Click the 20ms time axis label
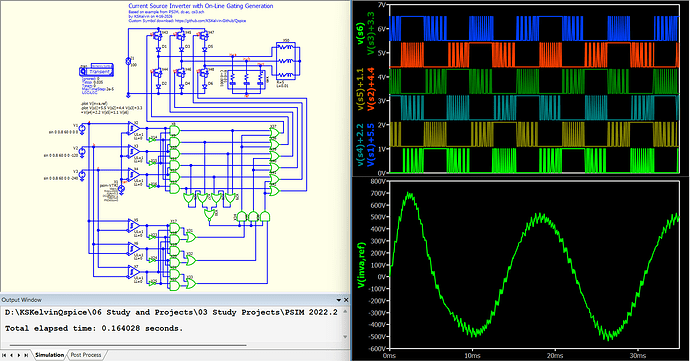 pyautogui.click(x=554, y=355)
